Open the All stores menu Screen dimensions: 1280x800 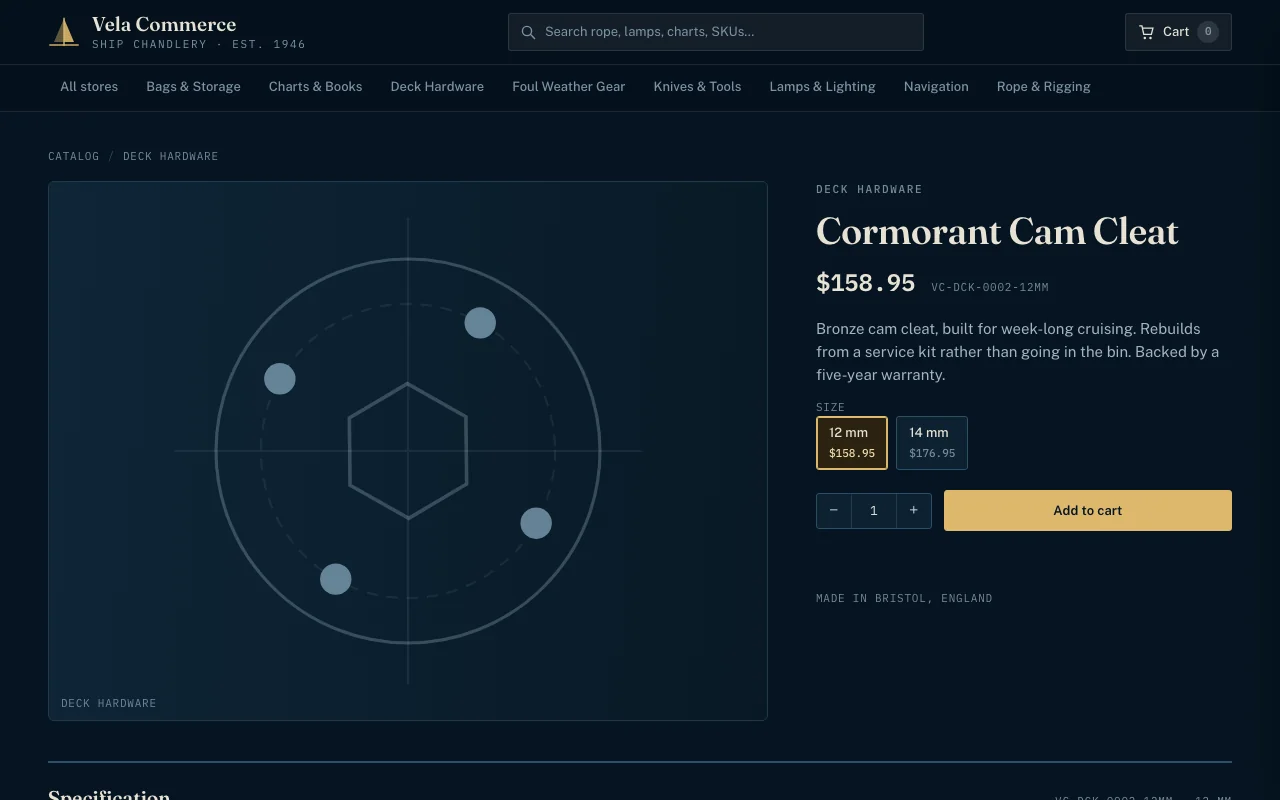pos(89,87)
